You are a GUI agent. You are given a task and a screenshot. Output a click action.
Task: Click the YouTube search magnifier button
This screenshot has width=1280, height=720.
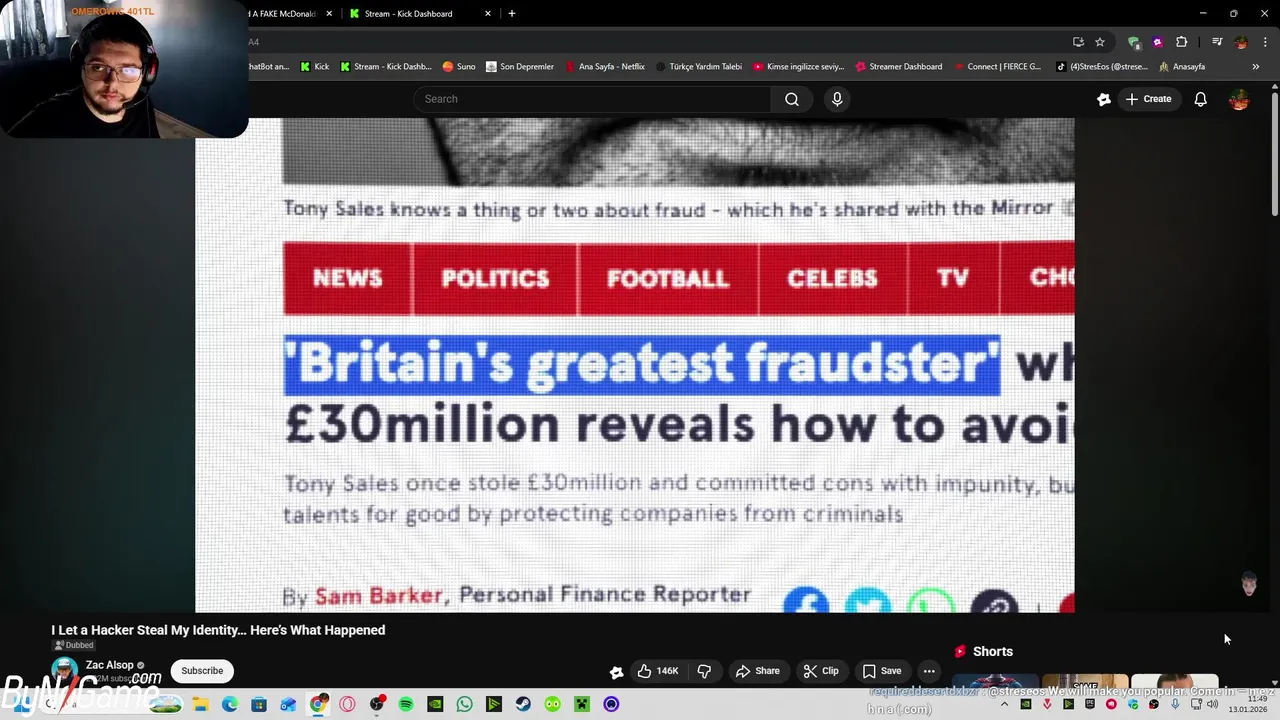coord(791,99)
